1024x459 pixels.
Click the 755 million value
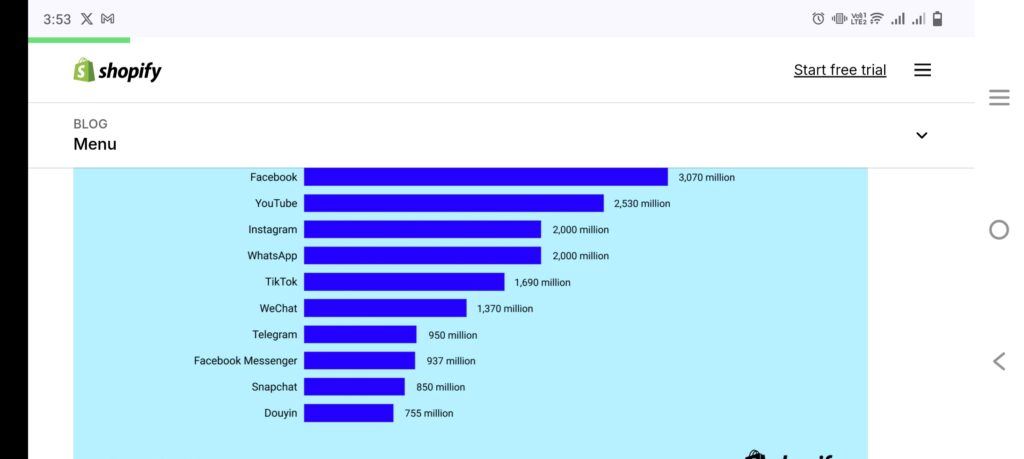coord(429,413)
